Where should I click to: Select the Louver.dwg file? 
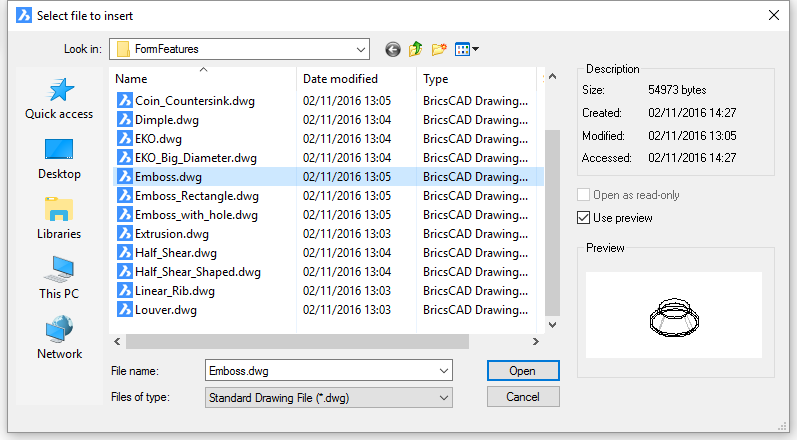coord(166,310)
